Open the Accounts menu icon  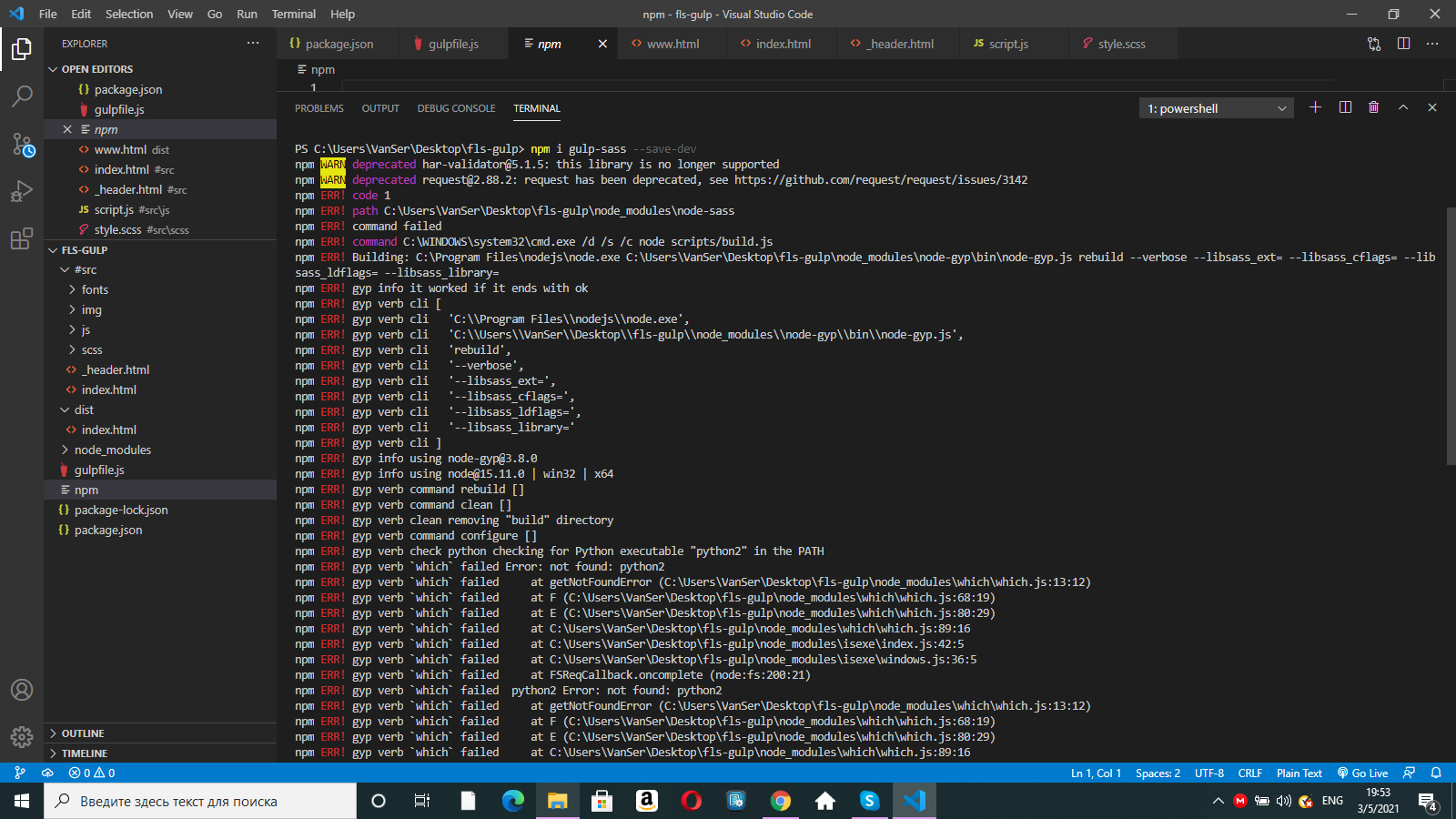(x=22, y=690)
